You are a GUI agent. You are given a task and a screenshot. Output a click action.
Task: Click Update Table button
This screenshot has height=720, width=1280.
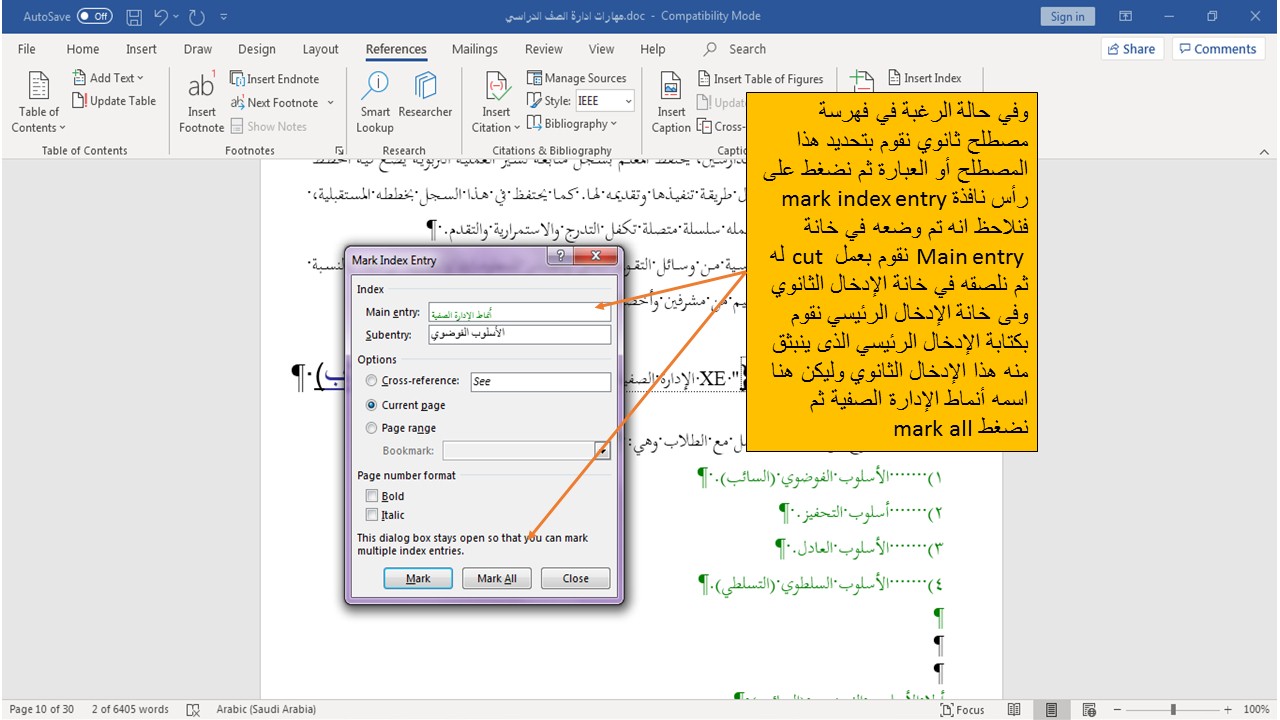click(114, 101)
